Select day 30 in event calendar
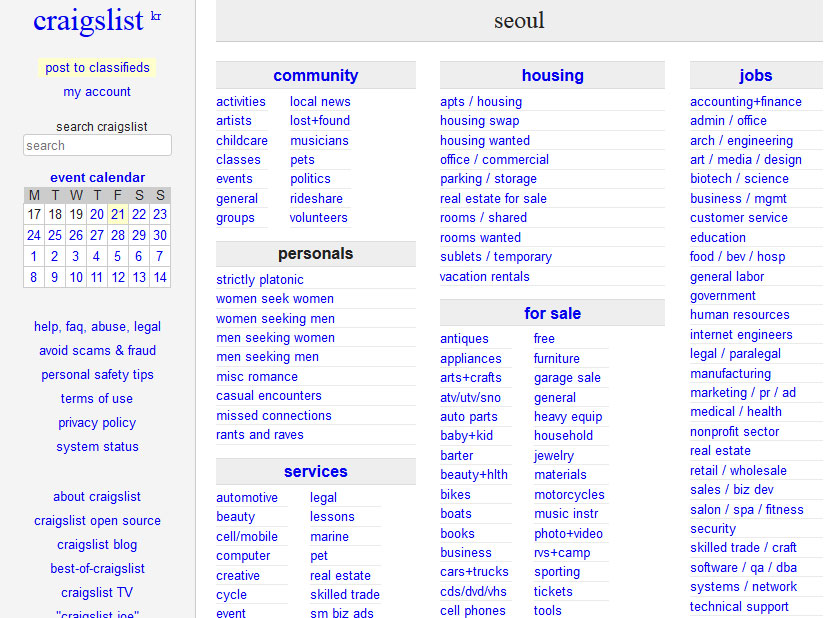 coord(160,235)
